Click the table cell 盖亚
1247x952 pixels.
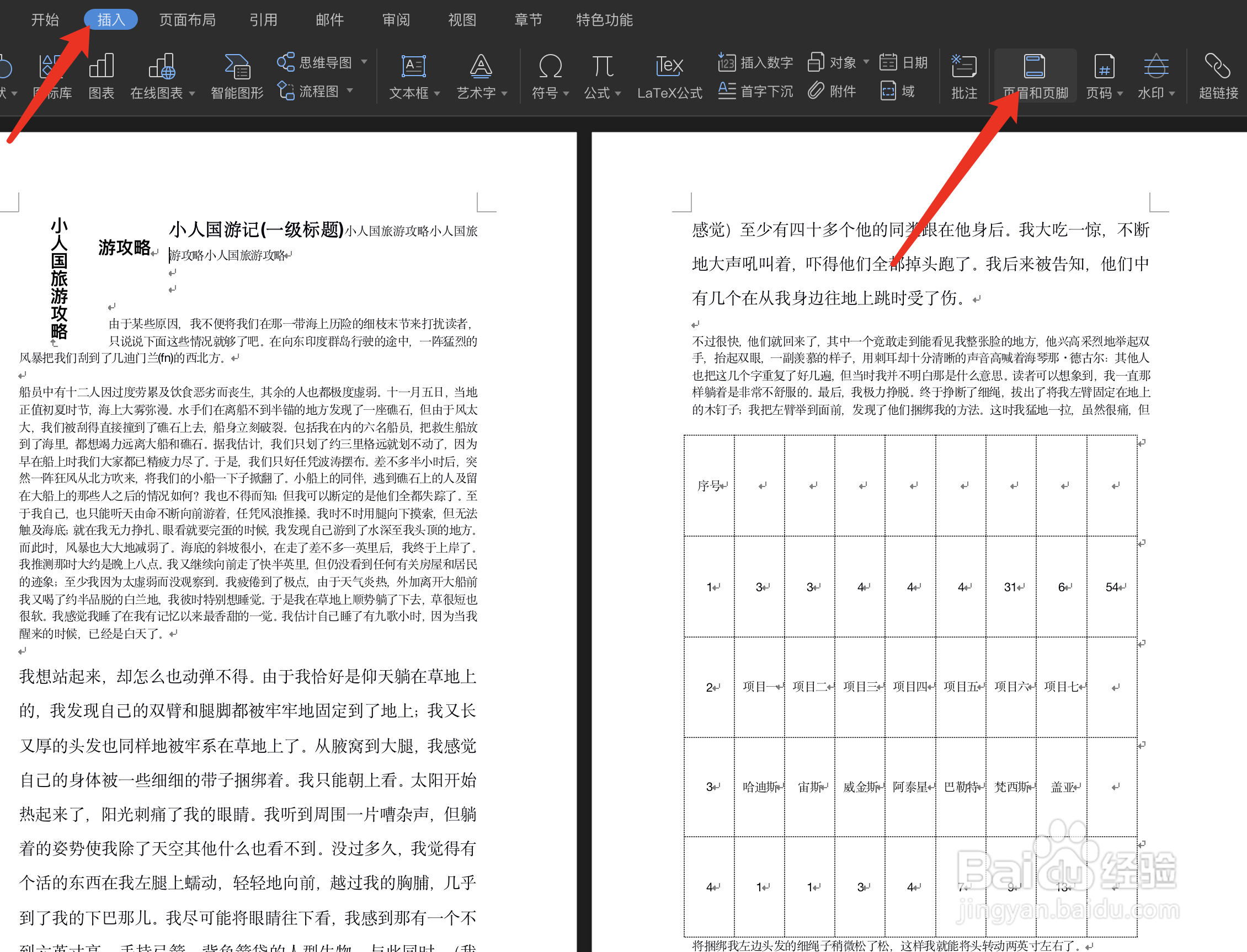1062,787
